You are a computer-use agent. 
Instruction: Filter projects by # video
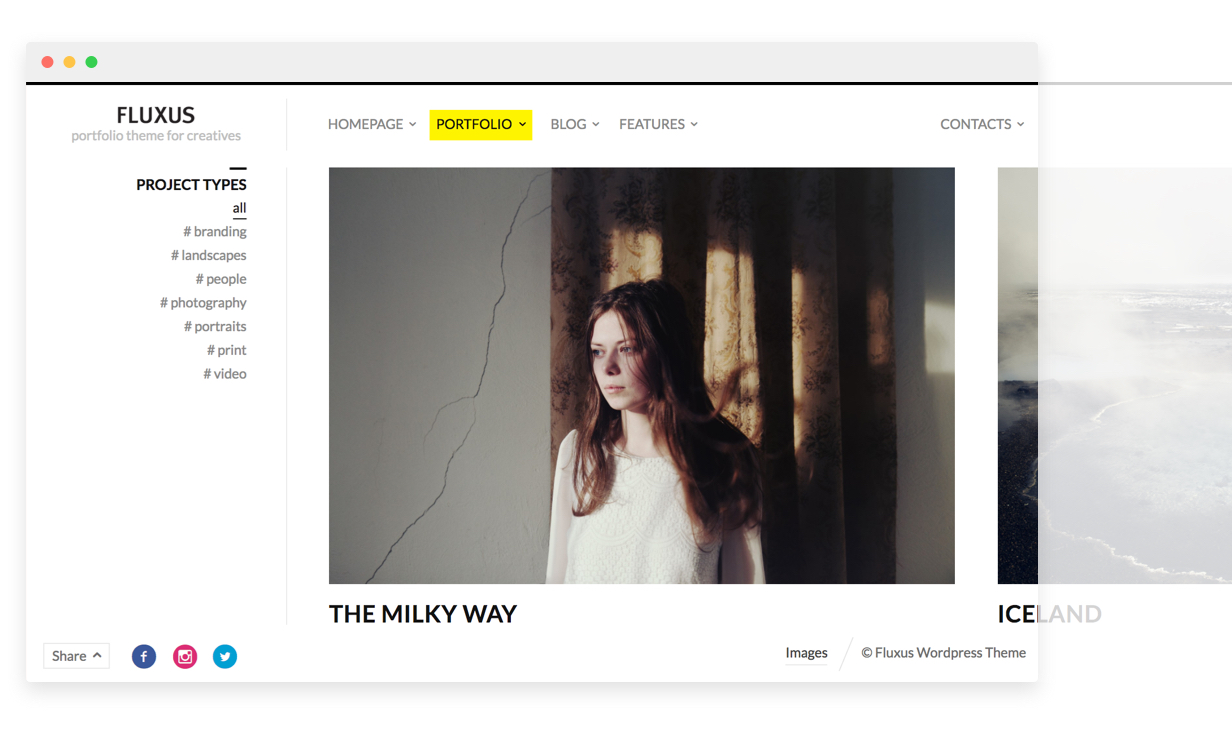[225, 373]
